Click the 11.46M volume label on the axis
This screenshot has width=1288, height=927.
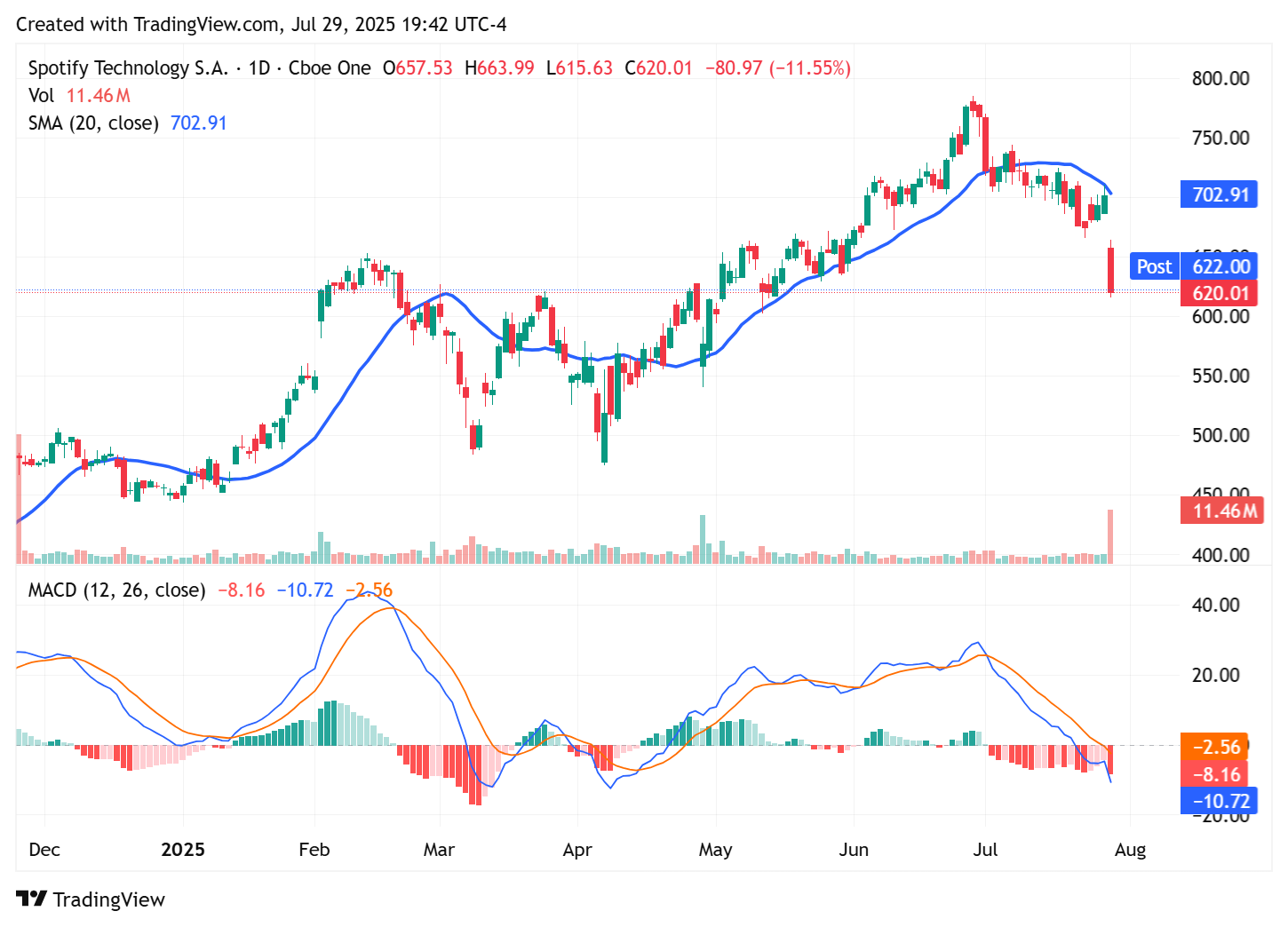point(1221,511)
